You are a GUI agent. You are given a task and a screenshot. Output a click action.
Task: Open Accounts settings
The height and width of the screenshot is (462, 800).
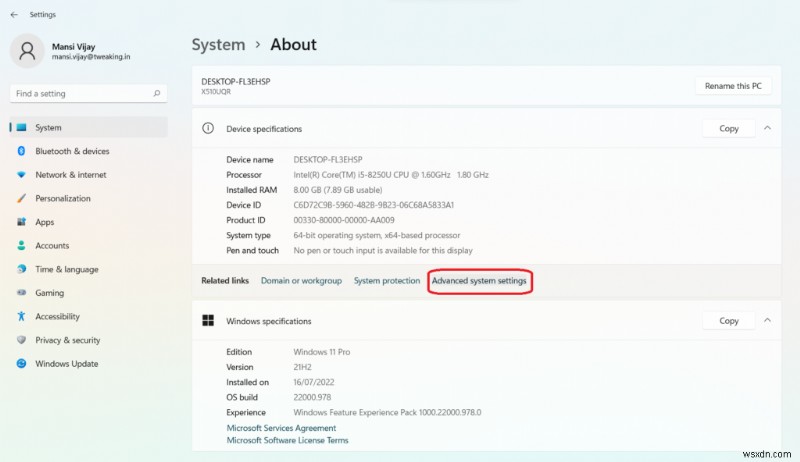pos(89,245)
